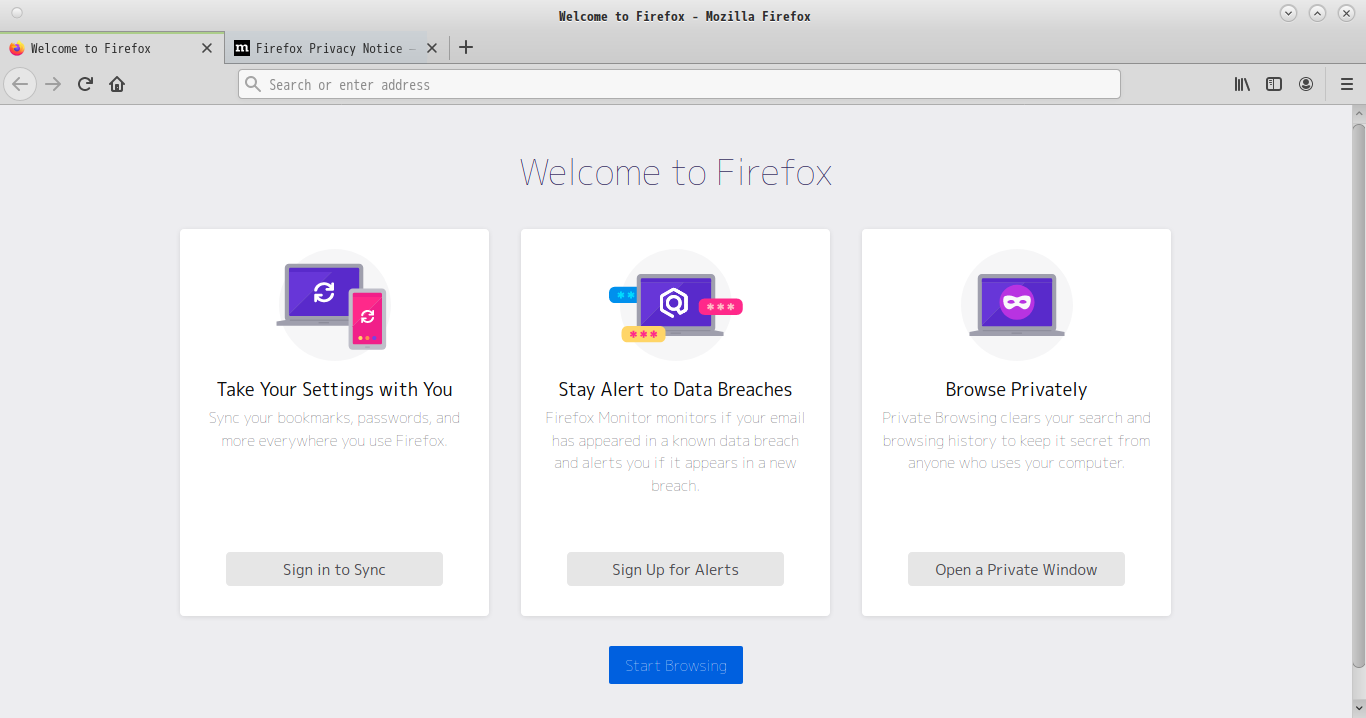Click the Take Your Settings with You title

[x=334, y=390]
